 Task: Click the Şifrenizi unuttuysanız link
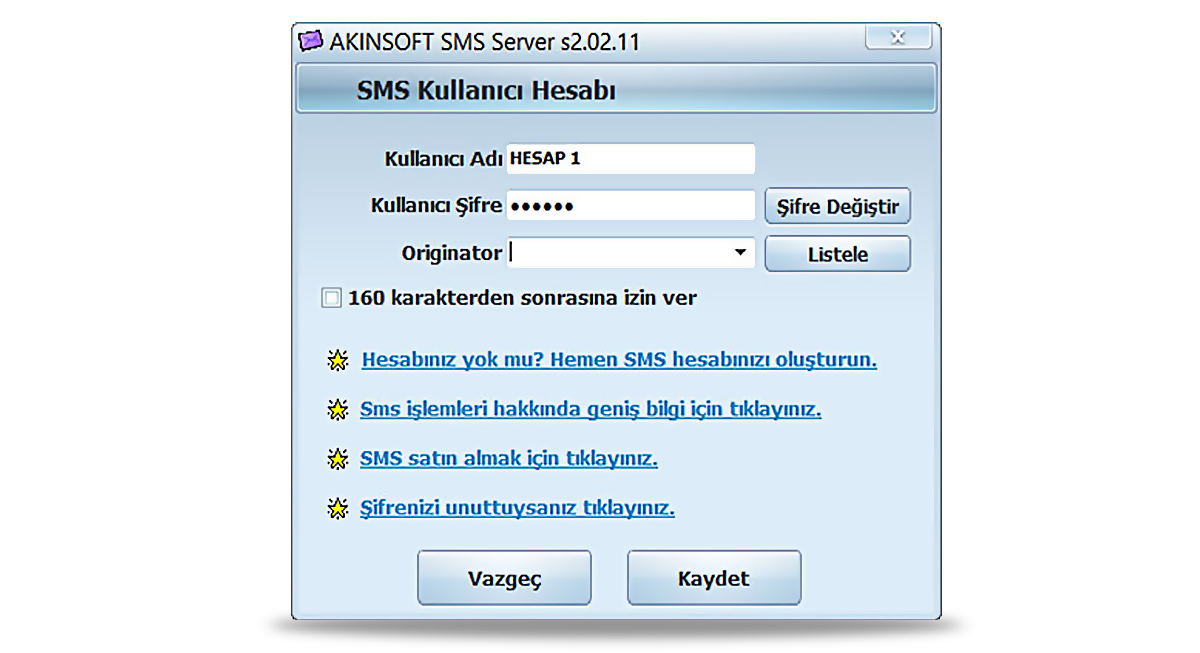click(516, 508)
